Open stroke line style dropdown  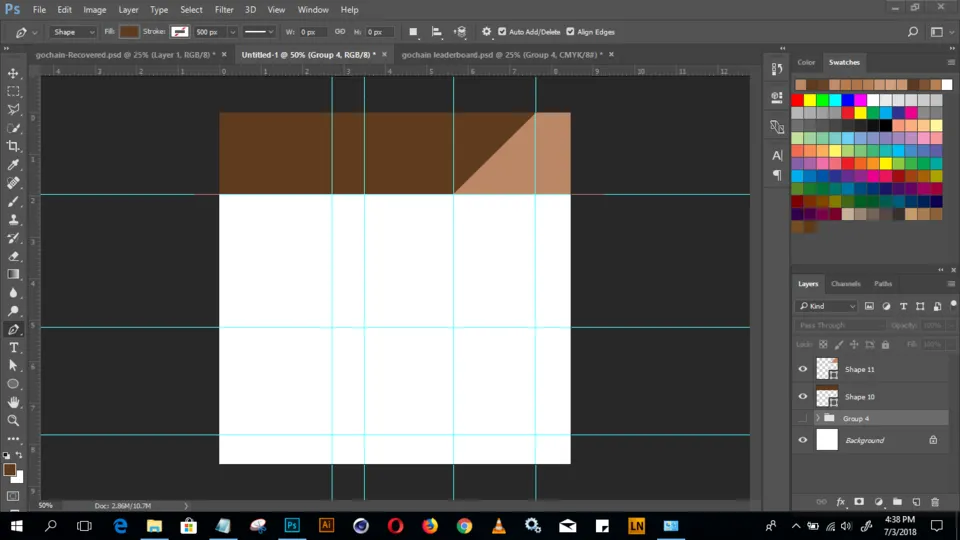pyautogui.click(x=258, y=32)
